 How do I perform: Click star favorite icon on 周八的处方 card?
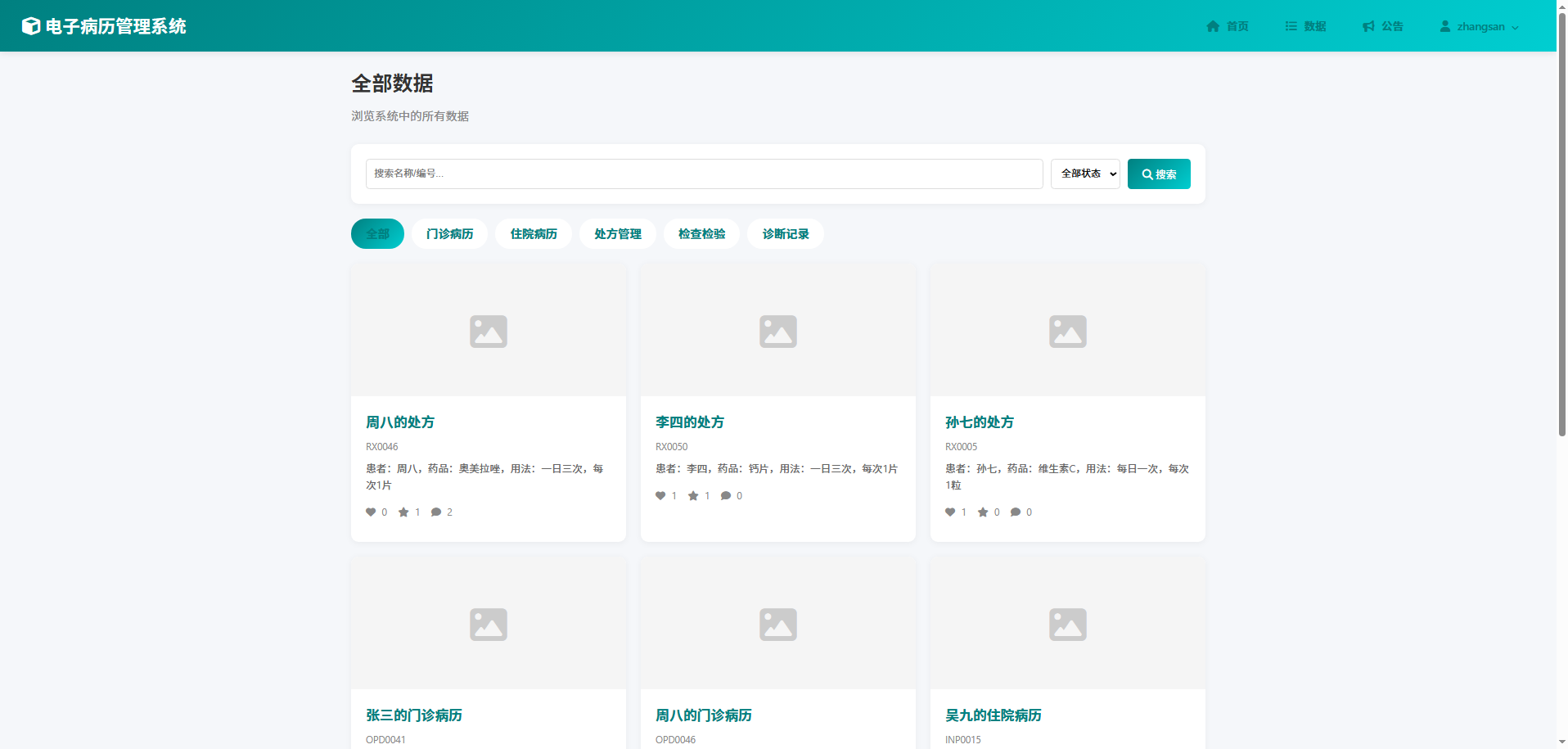[403, 512]
